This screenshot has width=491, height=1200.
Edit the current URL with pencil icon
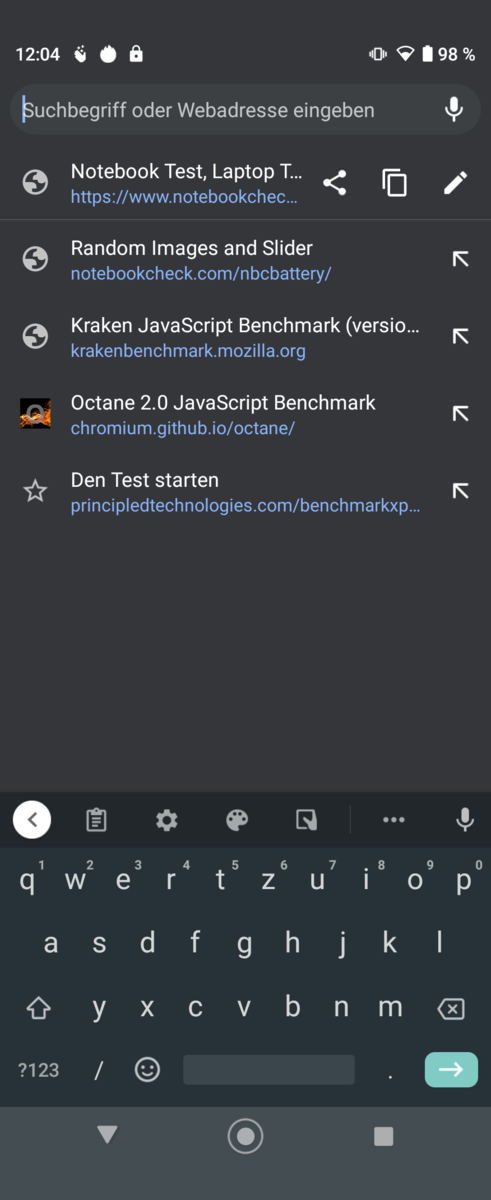[455, 183]
